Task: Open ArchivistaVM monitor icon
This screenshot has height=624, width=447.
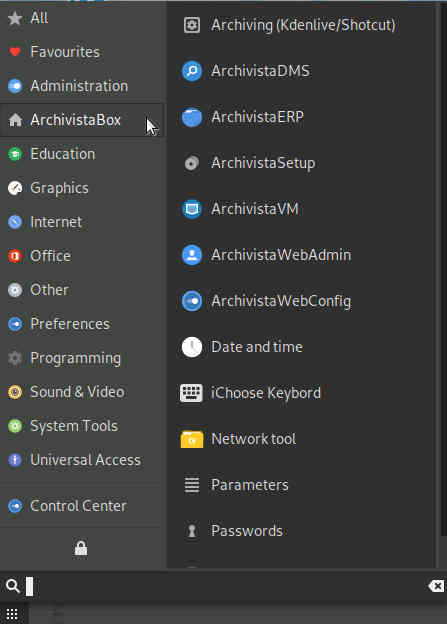Action: tap(192, 209)
